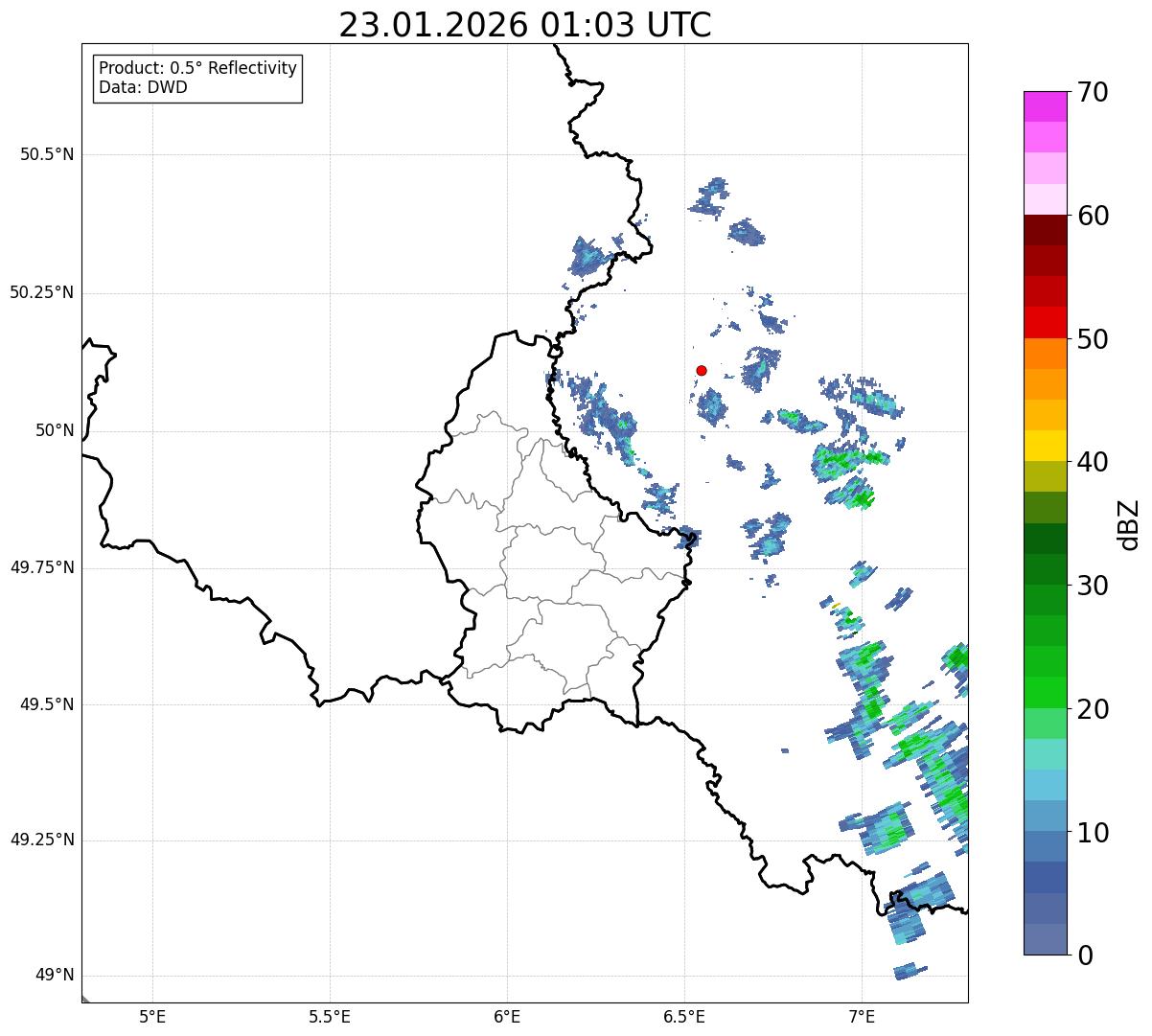1152x1036 pixels.
Task: Click the 'Product: 0.5° Reflectivity' legend text
Action: 197,69
